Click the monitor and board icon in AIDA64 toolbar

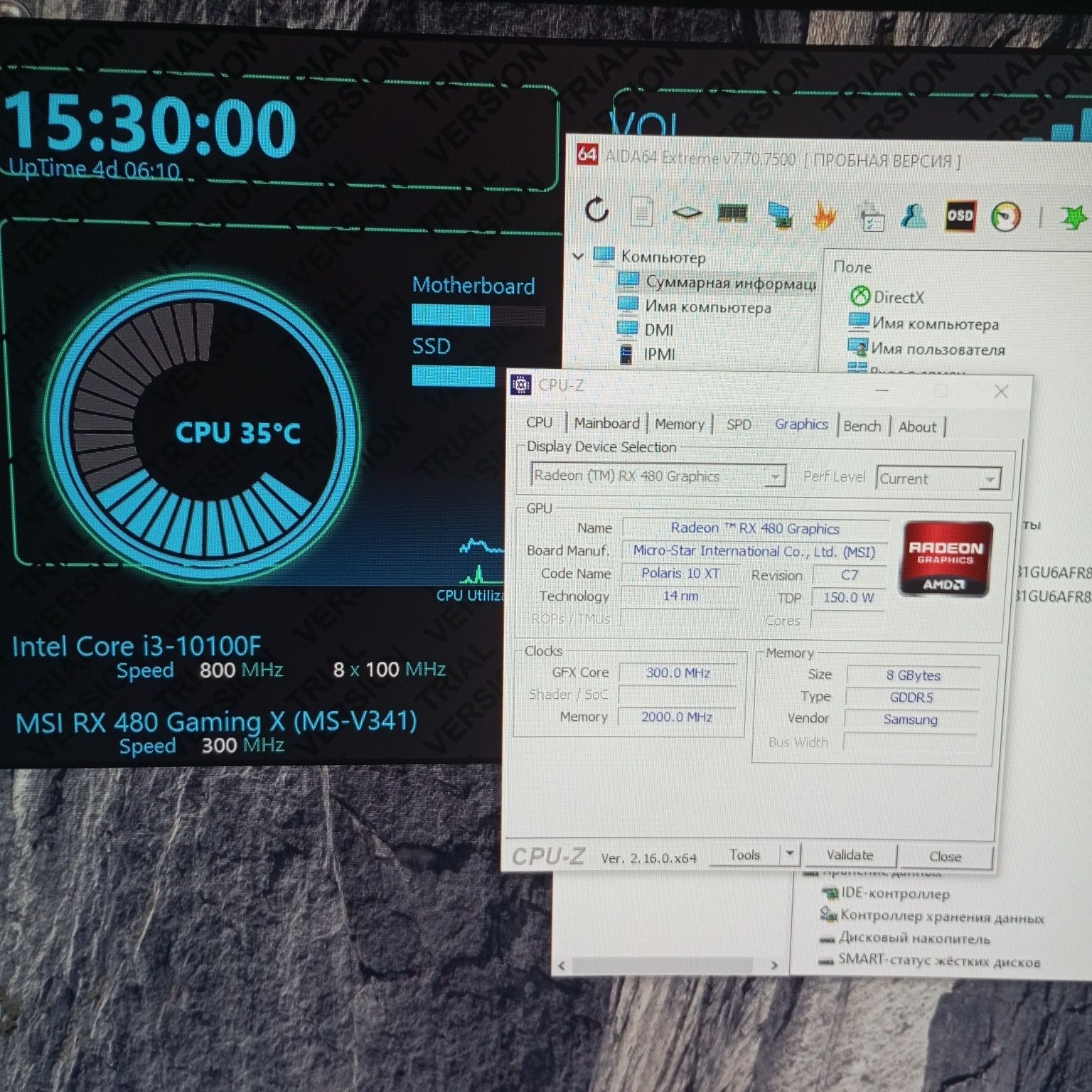coord(780,215)
